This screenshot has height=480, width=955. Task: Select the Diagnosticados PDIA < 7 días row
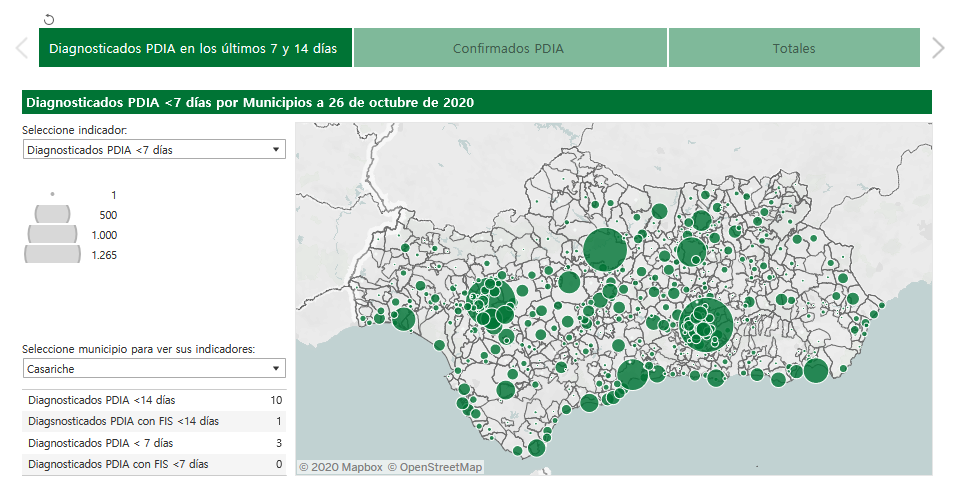[153, 443]
